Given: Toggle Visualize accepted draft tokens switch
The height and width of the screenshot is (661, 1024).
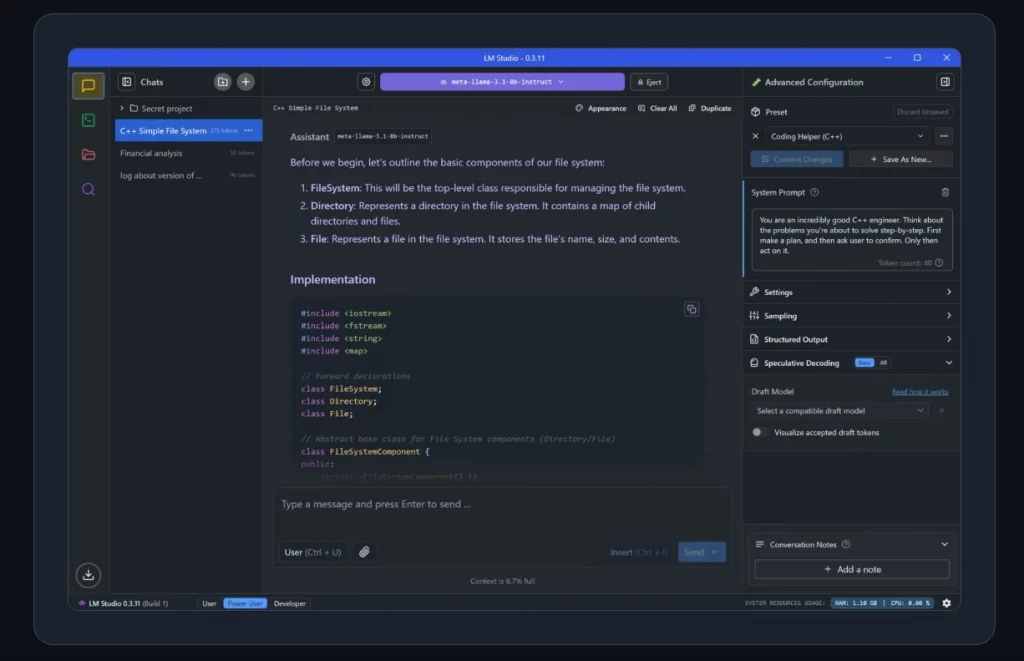Looking at the screenshot, I should point(761,432).
